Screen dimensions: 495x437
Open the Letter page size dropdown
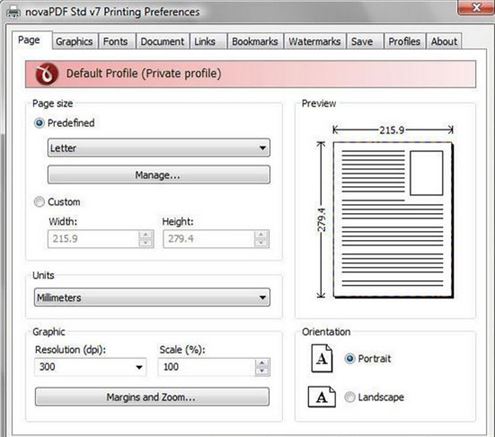click(x=159, y=148)
